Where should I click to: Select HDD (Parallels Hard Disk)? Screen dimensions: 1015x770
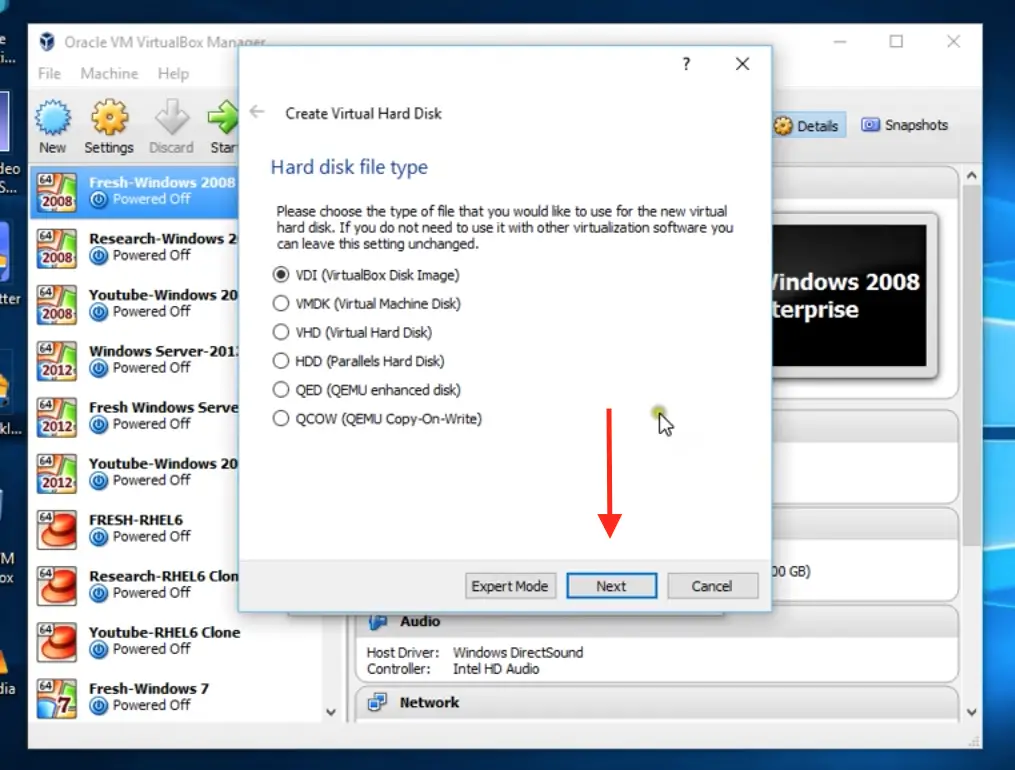point(281,361)
